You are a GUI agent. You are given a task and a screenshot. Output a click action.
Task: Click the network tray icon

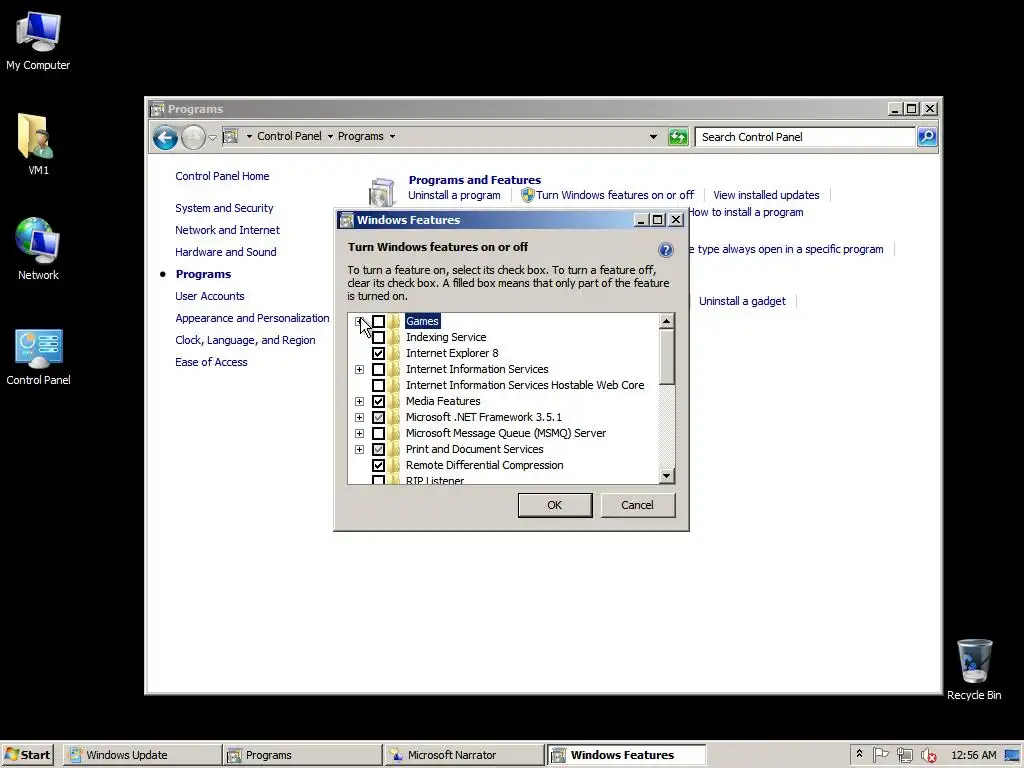[904, 755]
